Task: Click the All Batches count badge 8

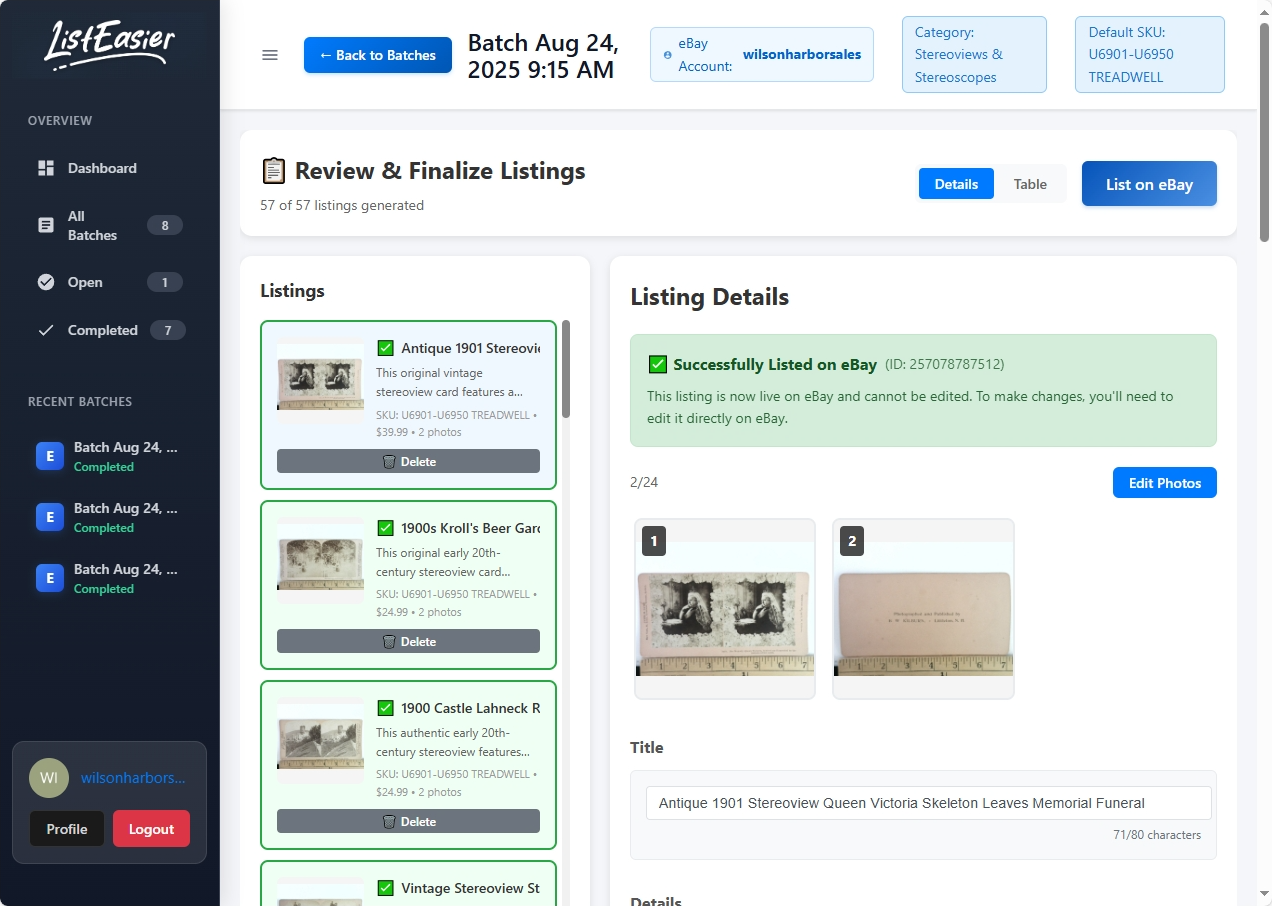Action: (165, 225)
